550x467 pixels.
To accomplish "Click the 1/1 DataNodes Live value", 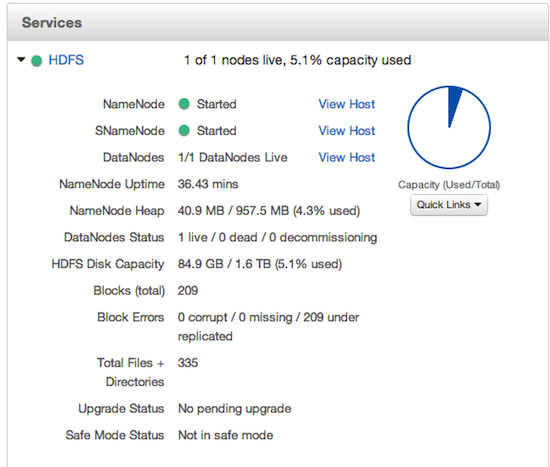I will [233, 158].
